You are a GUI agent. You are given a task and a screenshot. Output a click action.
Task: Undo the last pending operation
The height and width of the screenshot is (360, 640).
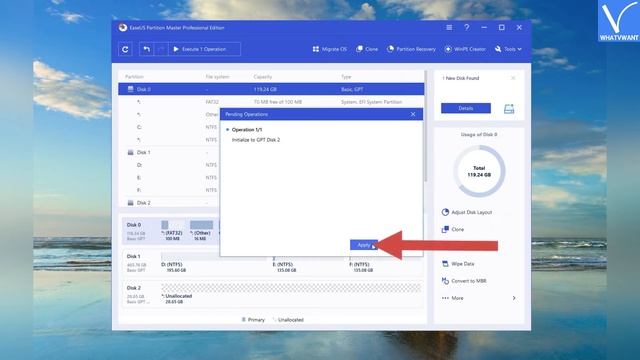(147, 49)
